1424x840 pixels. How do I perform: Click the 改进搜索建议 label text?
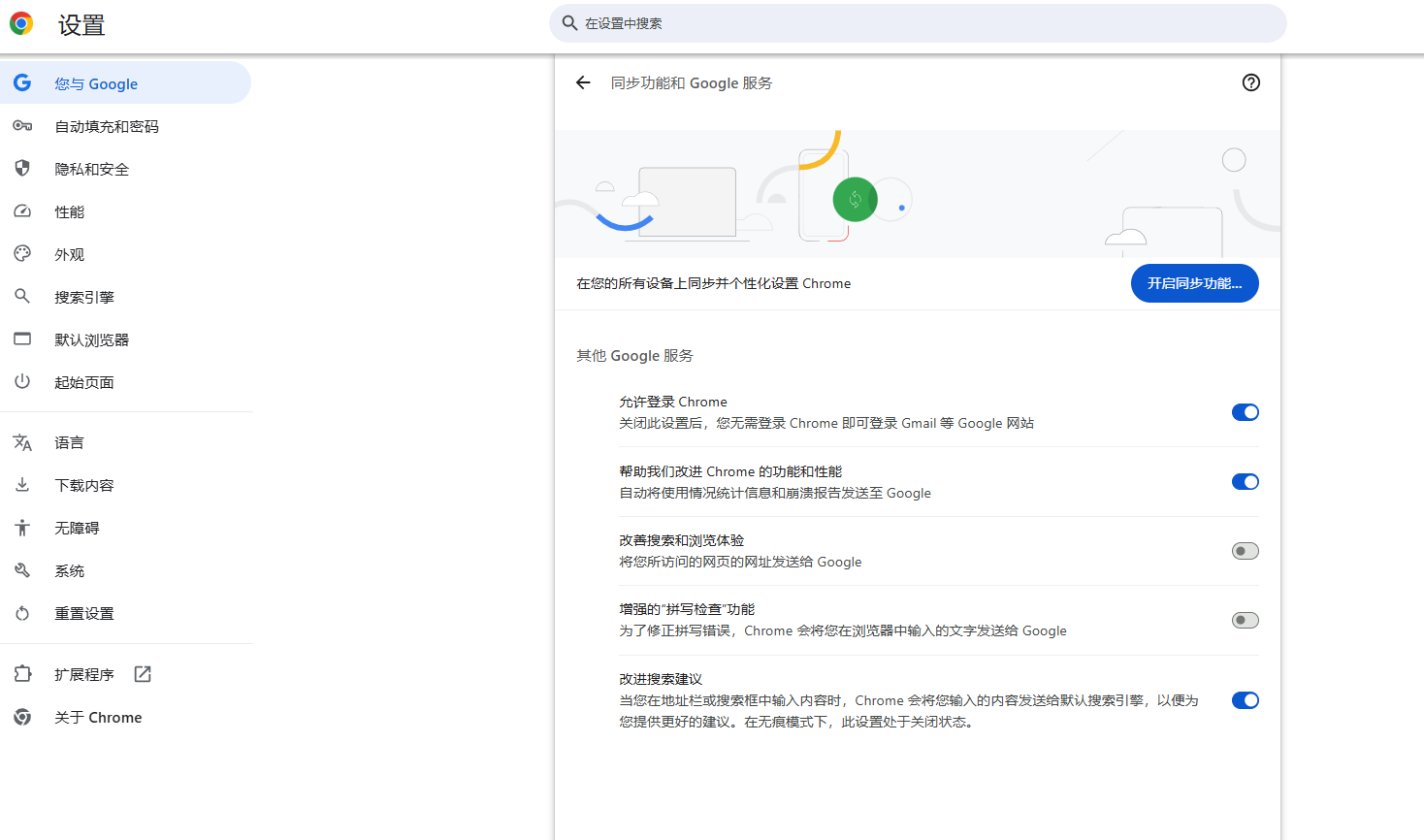point(661,679)
